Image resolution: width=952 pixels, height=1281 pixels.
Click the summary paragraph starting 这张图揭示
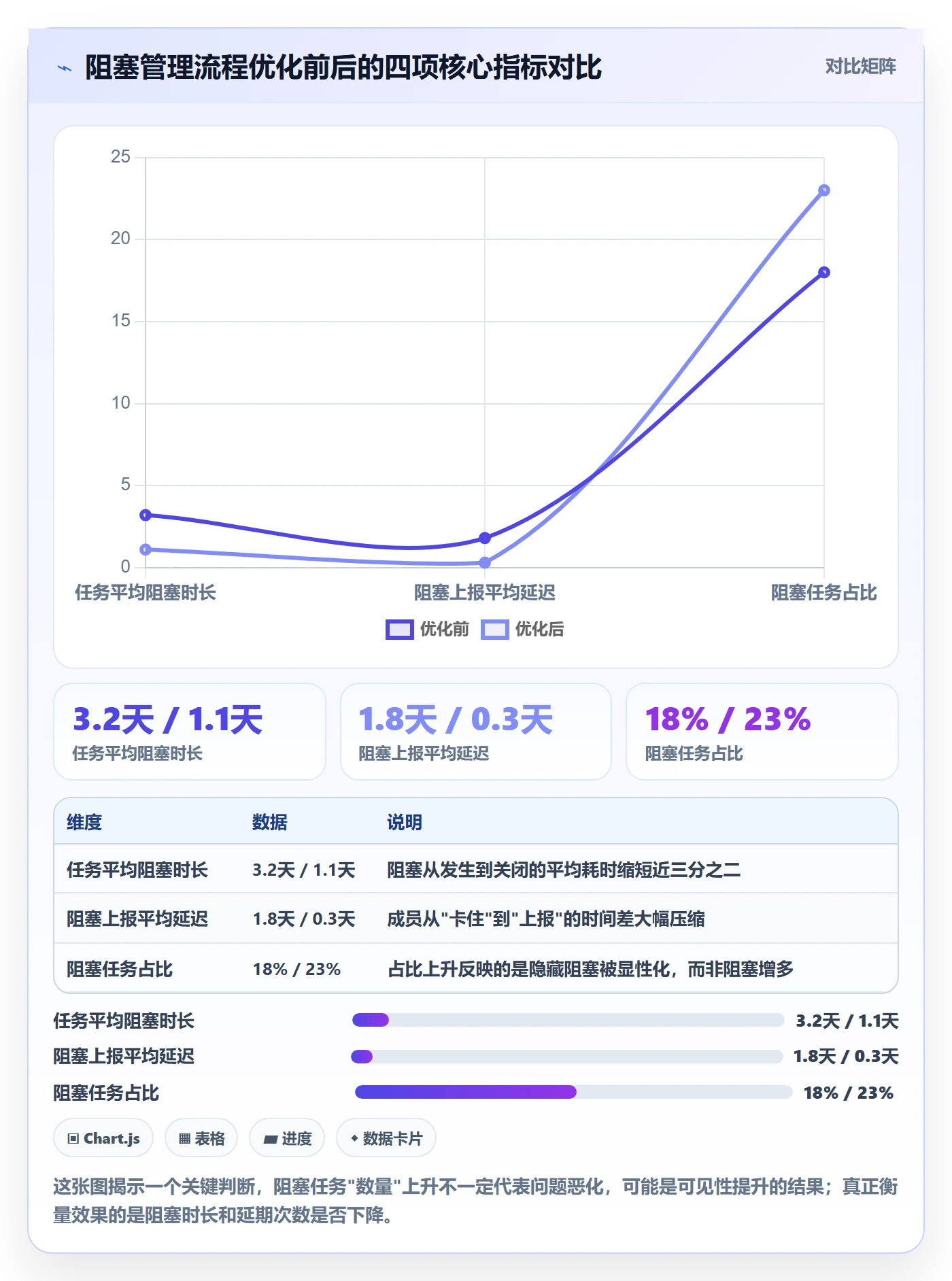476,1201
